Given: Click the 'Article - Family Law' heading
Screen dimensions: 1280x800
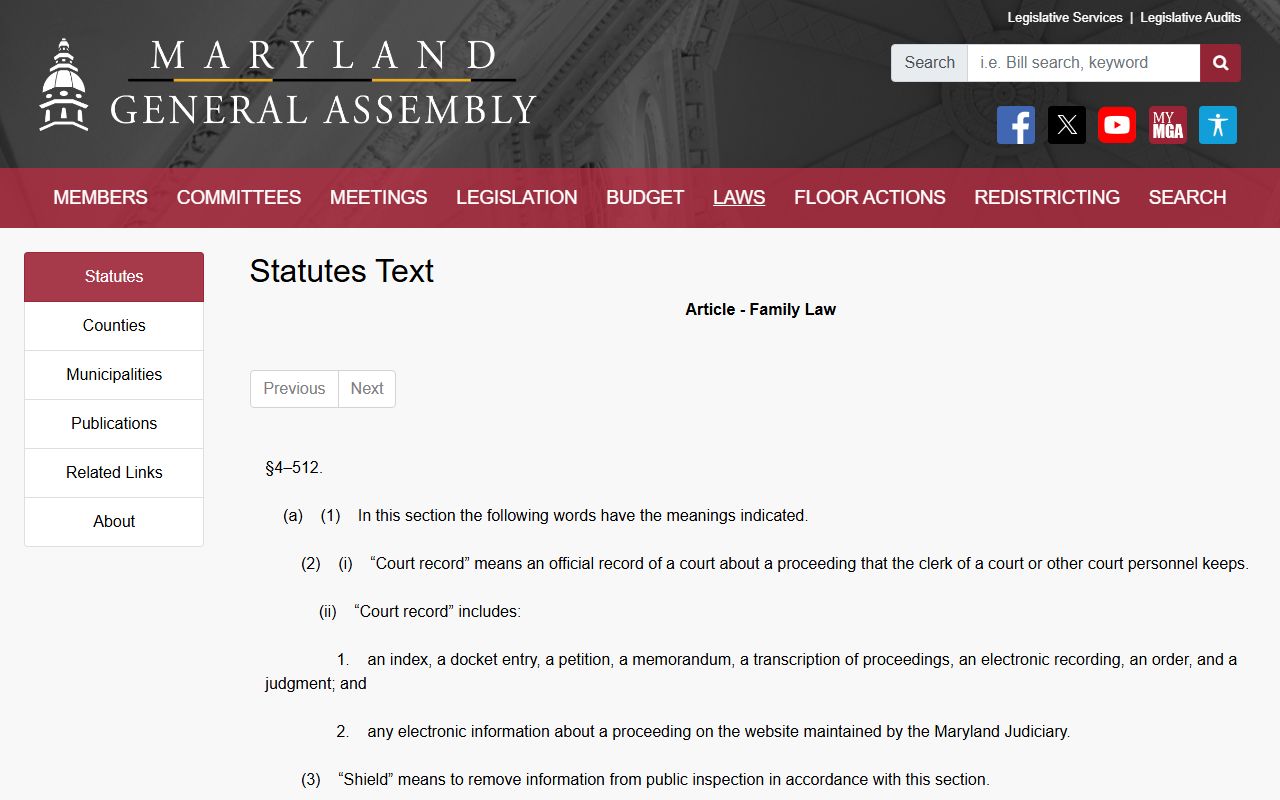Looking at the screenshot, I should pyautogui.click(x=760, y=310).
